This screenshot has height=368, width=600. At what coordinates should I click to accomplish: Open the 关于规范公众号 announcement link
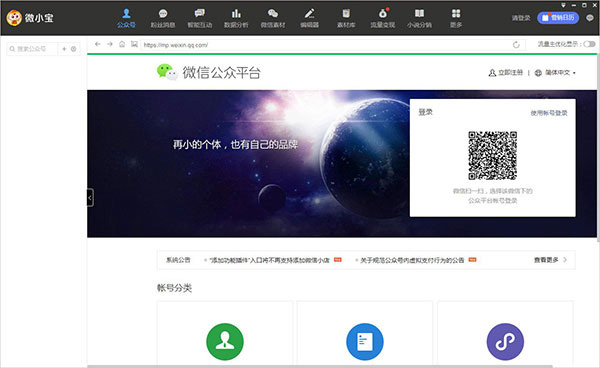tap(412, 260)
